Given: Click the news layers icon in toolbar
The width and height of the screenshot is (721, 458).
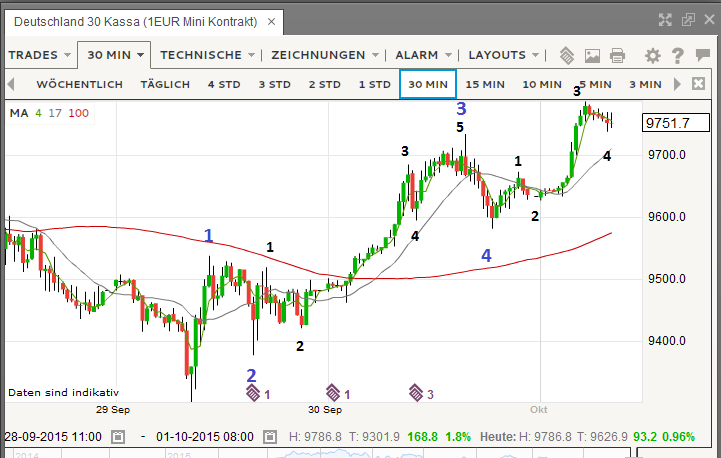Looking at the screenshot, I should point(567,55).
